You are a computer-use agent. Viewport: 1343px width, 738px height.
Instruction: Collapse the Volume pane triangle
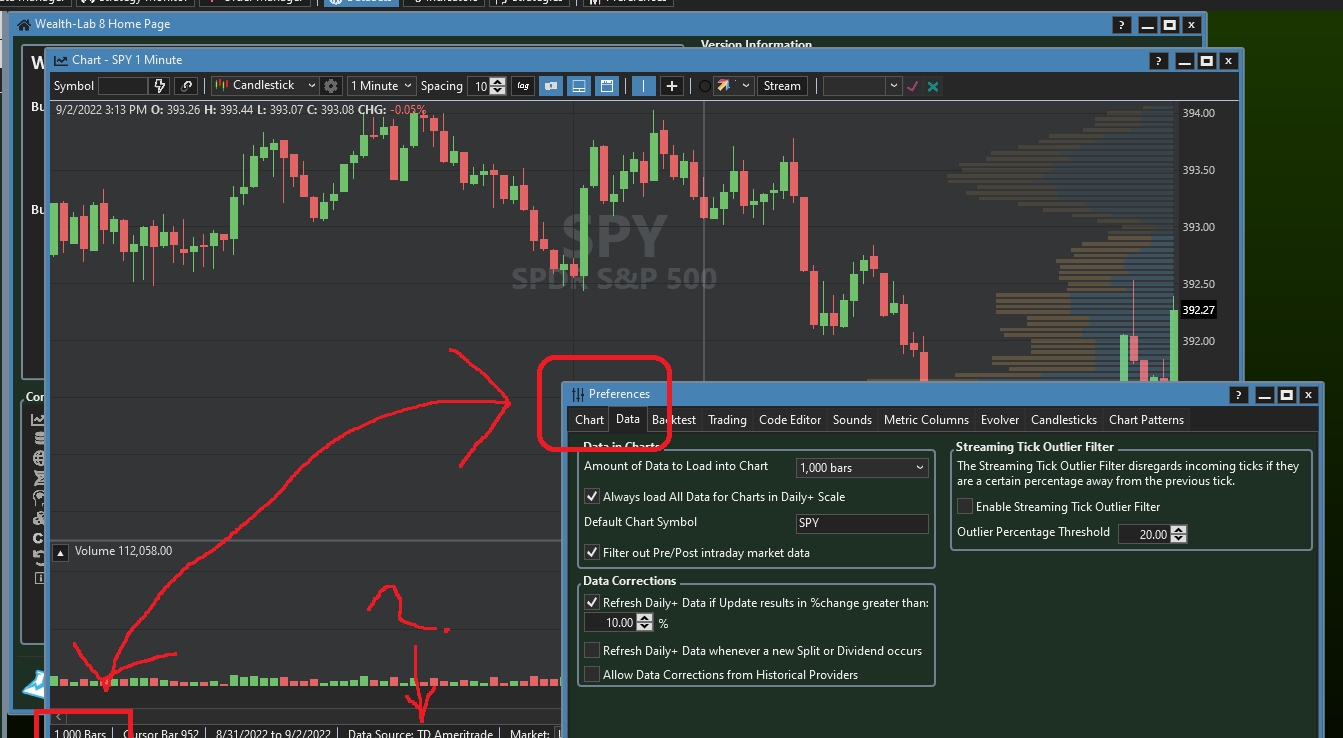60,552
